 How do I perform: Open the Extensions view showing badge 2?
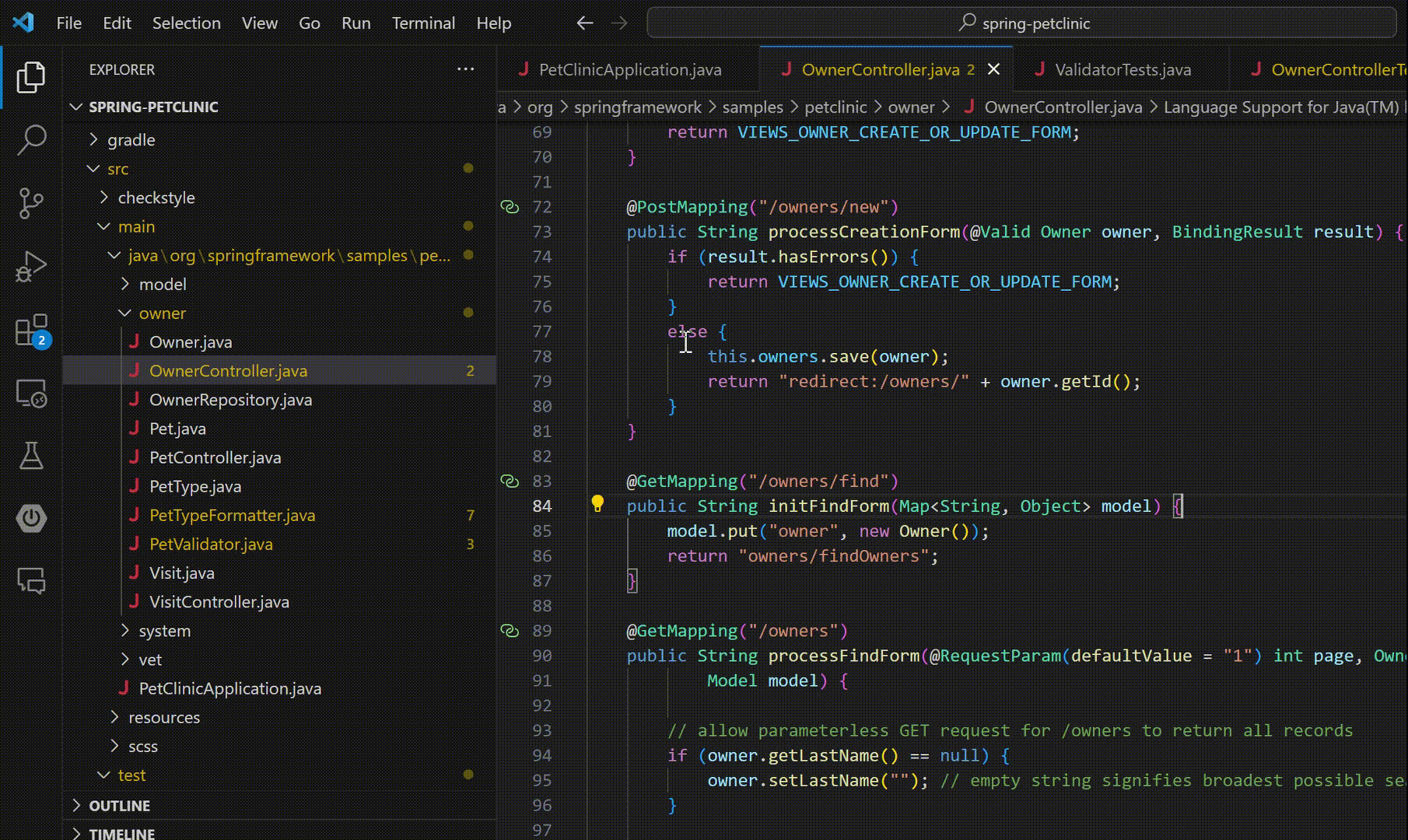(x=31, y=330)
